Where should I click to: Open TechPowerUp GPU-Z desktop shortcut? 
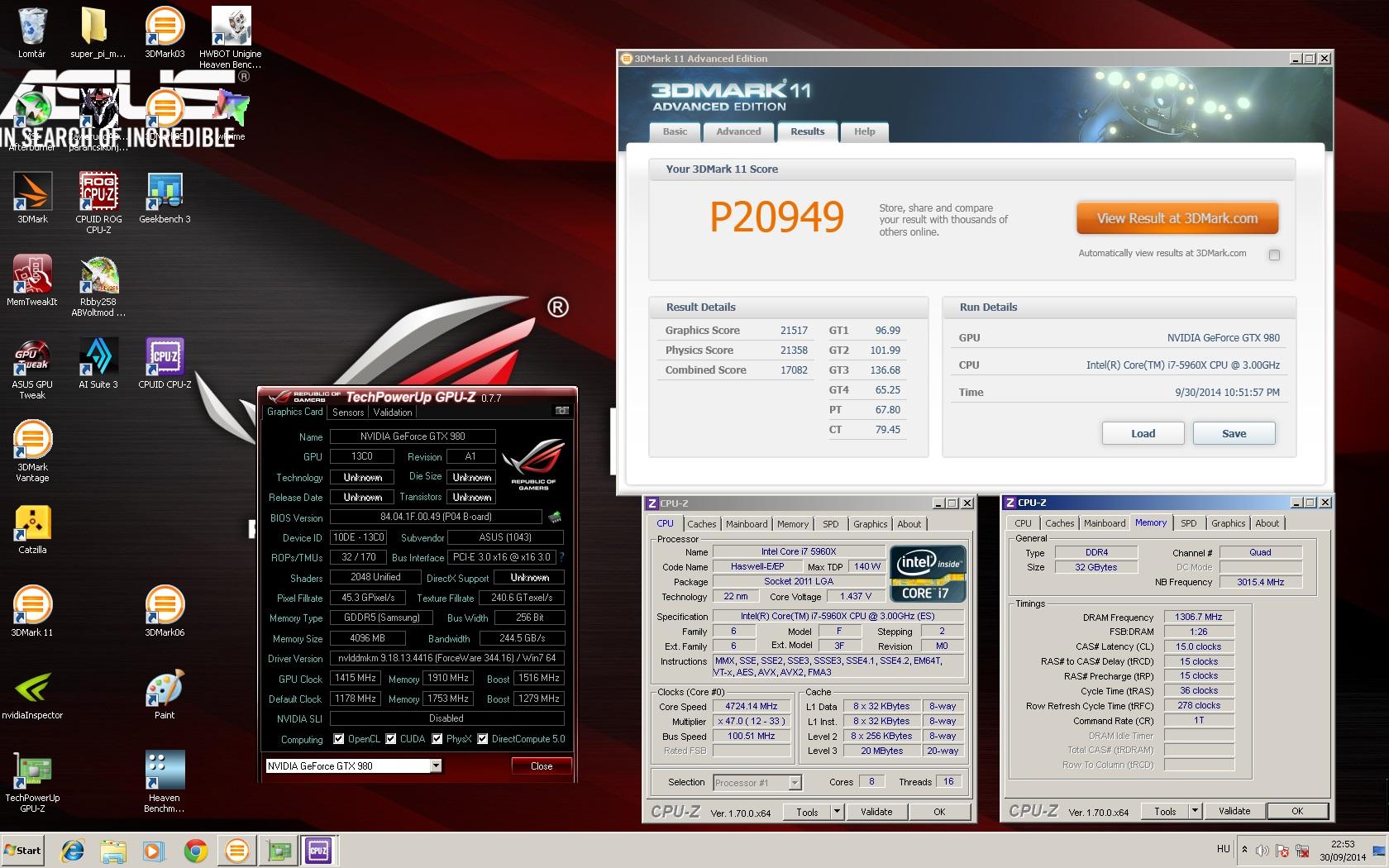click(32, 783)
